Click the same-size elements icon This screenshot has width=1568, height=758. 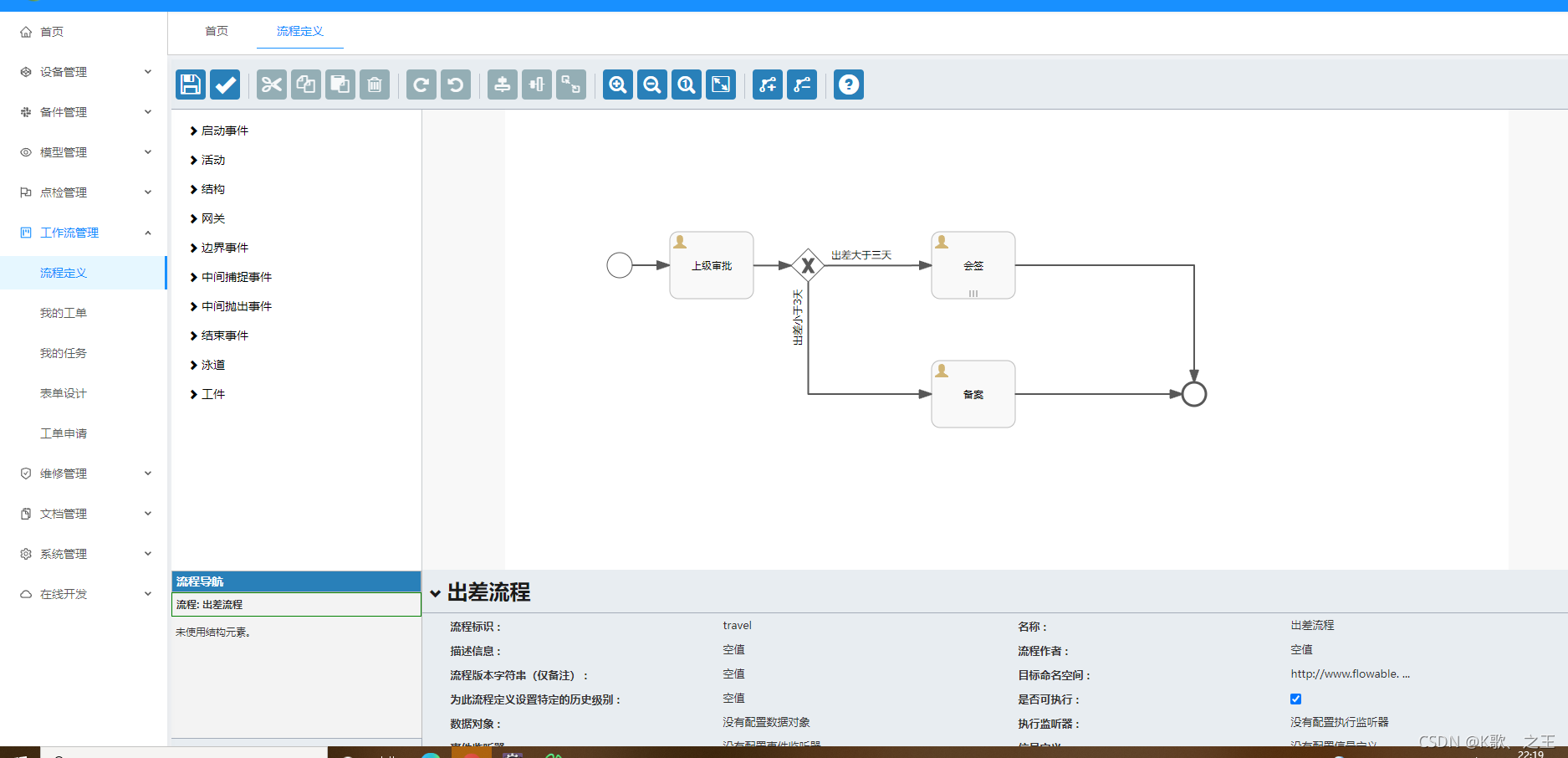[571, 85]
